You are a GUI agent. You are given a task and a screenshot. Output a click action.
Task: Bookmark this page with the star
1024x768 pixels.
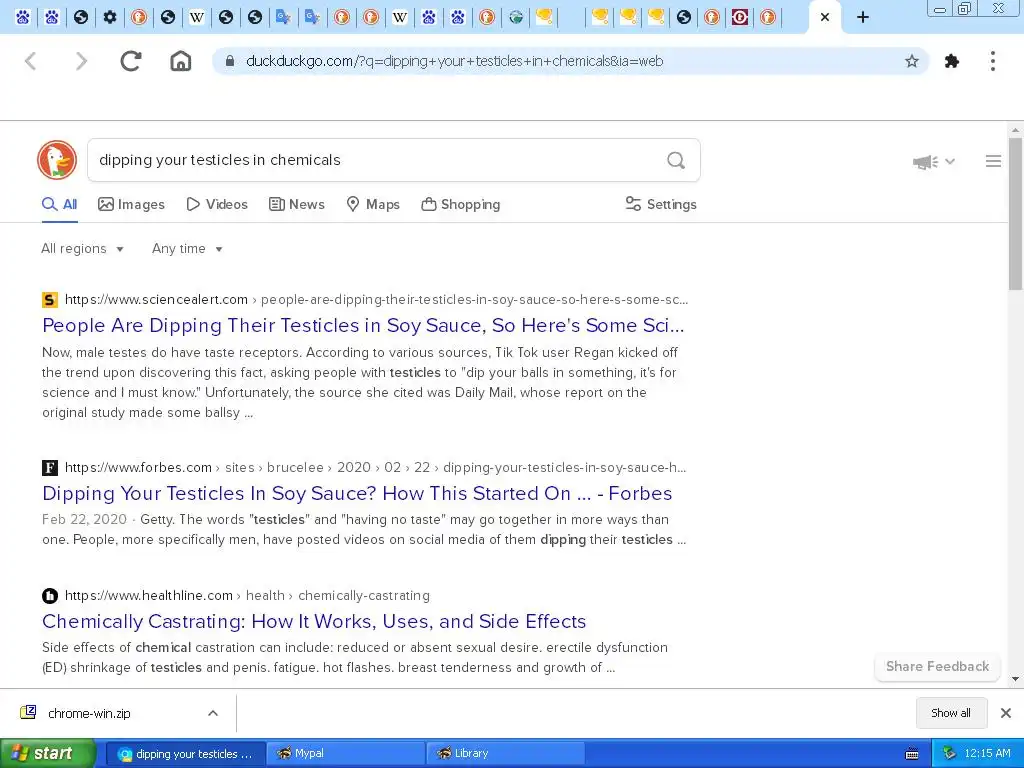912,61
